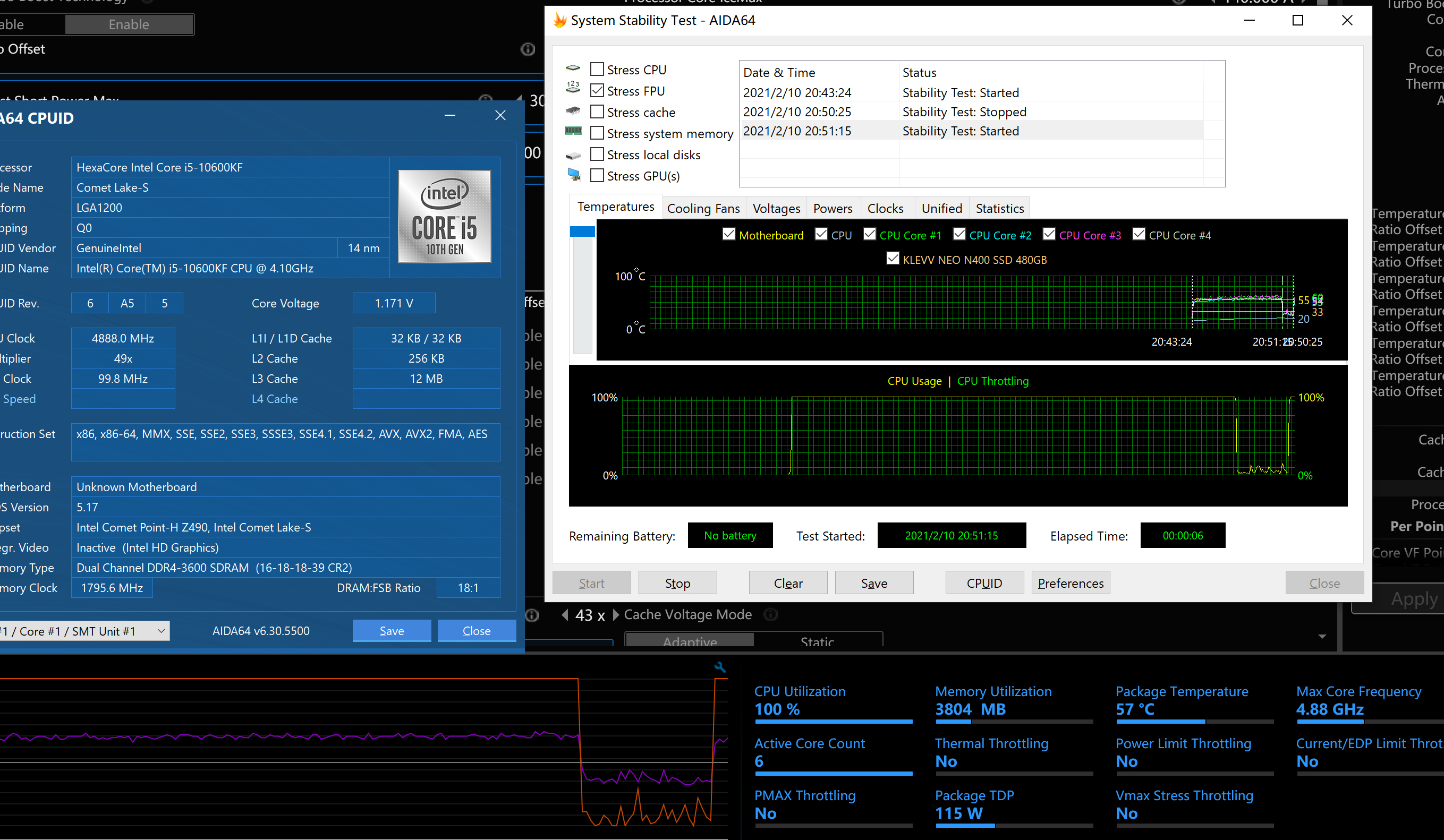
Task: Enable the Stress system memory checkbox
Action: pos(597,133)
